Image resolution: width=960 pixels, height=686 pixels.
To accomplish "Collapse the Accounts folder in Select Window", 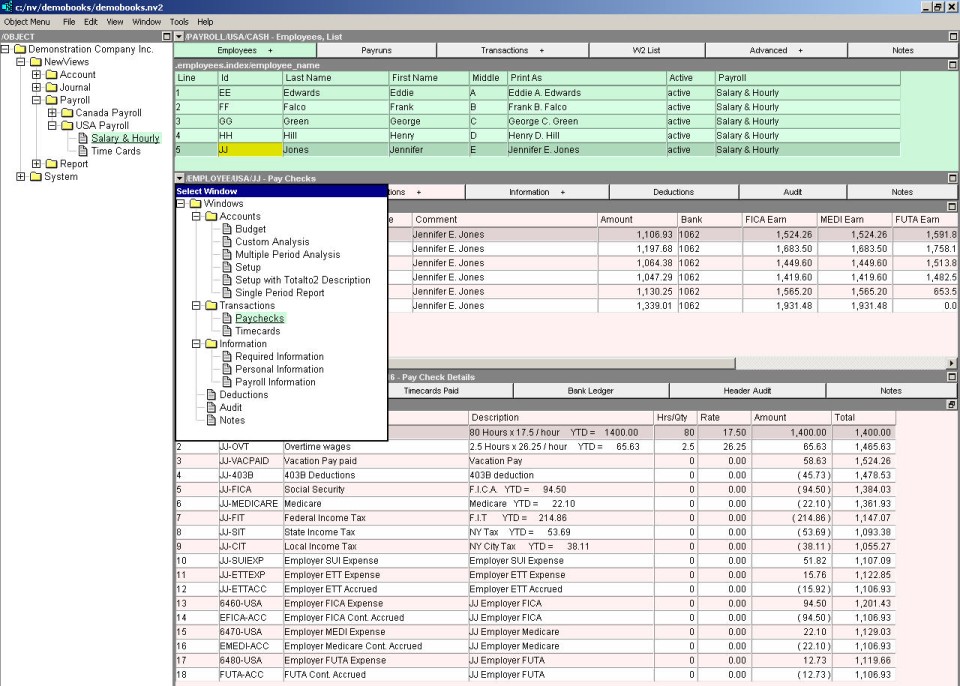I will click(x=196, y=217).
